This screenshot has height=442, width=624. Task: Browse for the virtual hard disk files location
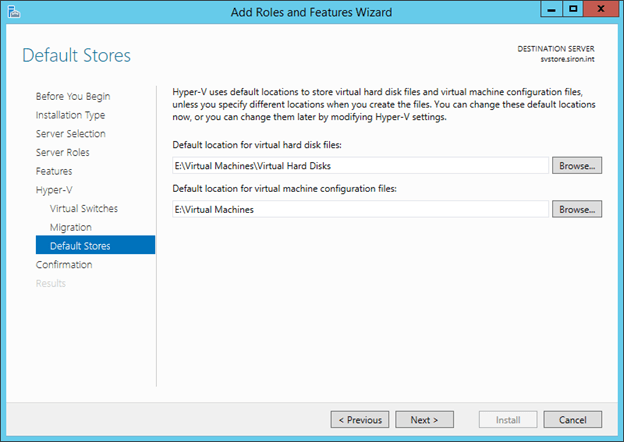click(577, 166)
